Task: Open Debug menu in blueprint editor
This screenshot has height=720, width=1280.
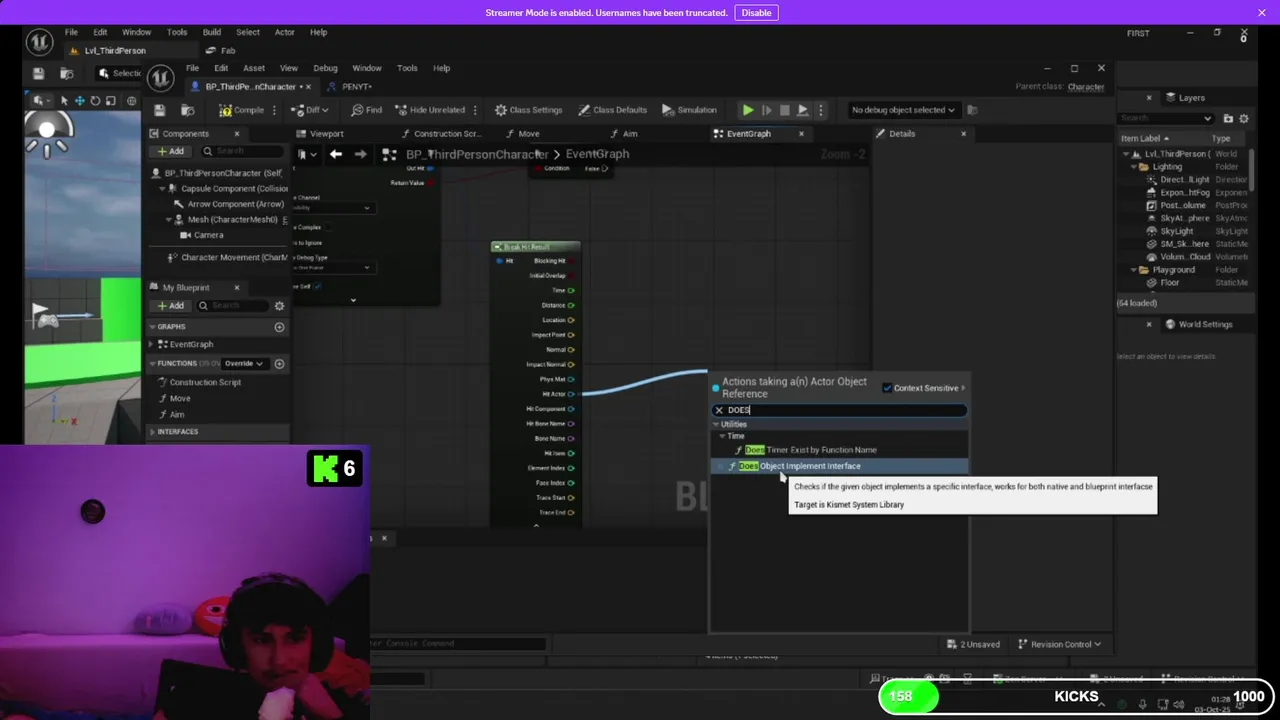Action: point(325,68)
